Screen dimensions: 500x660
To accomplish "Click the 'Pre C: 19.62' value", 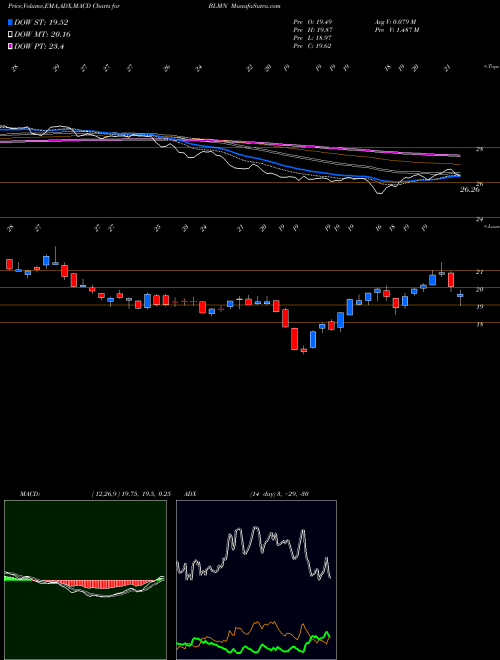I will coord(312,46).
